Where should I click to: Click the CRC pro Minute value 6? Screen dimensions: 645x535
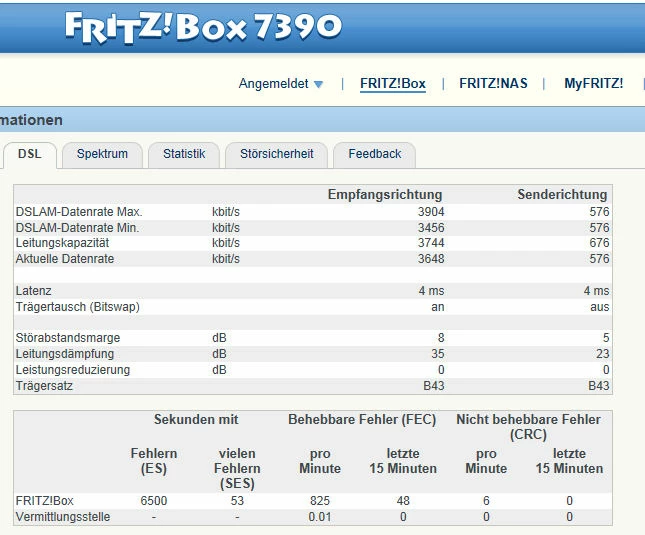click(x=486, y=501)
